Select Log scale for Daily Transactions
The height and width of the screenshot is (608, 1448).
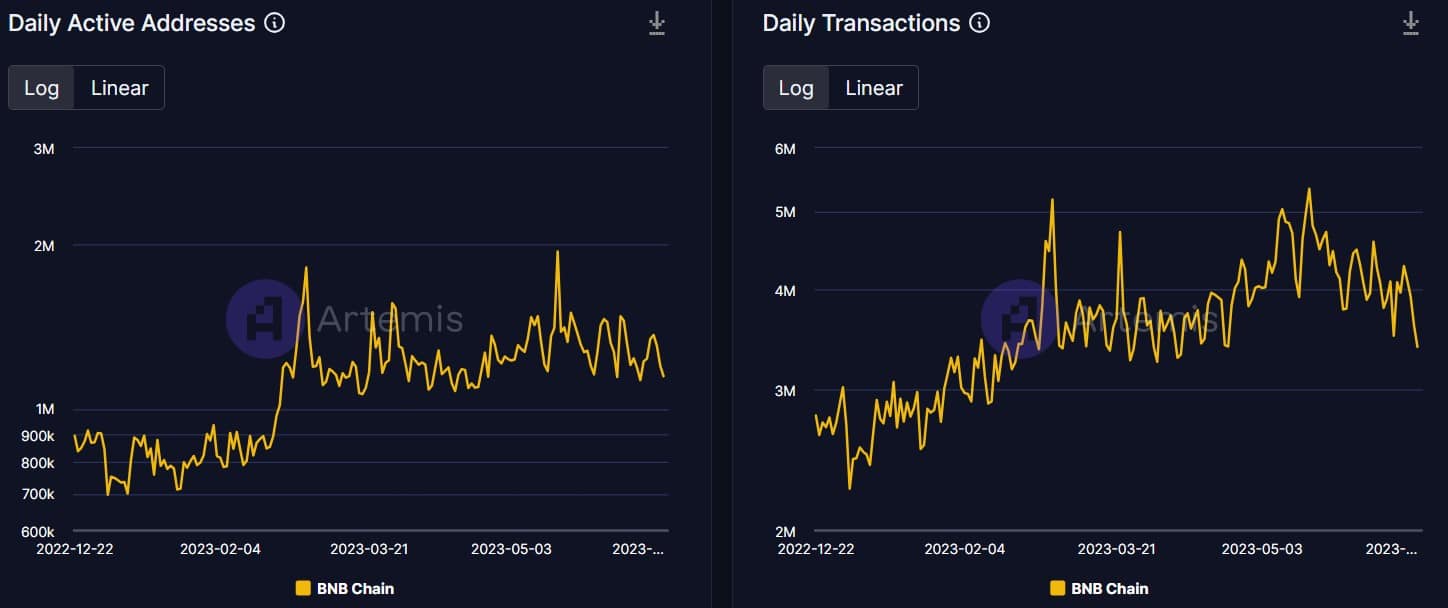(796, 88)
